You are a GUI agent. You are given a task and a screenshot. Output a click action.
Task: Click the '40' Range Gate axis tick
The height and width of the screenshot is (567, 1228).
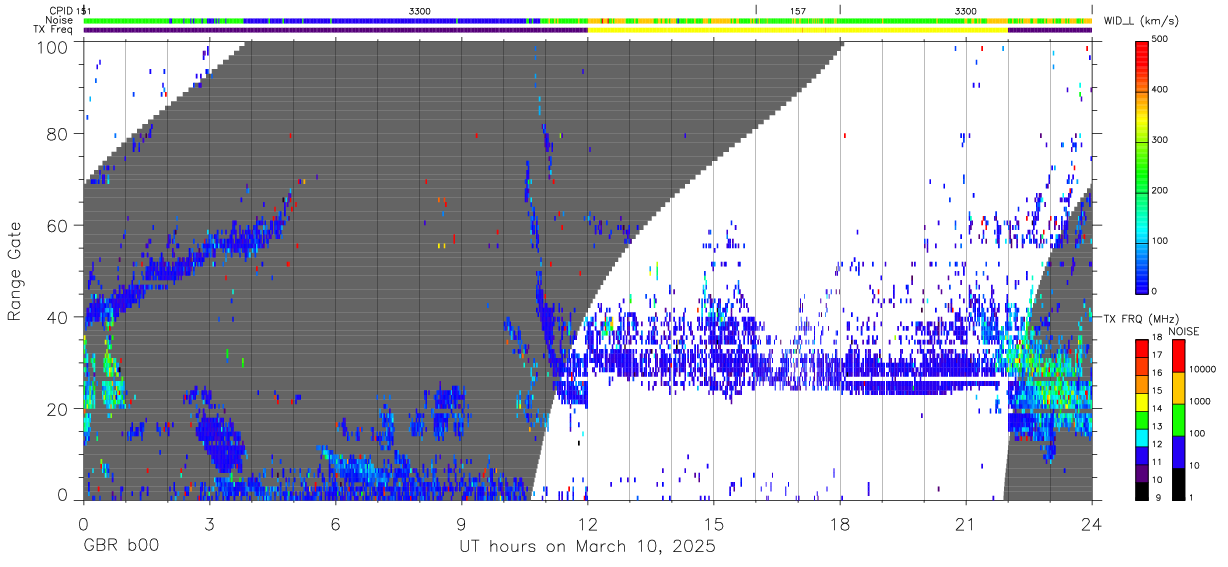pos(58,317)
